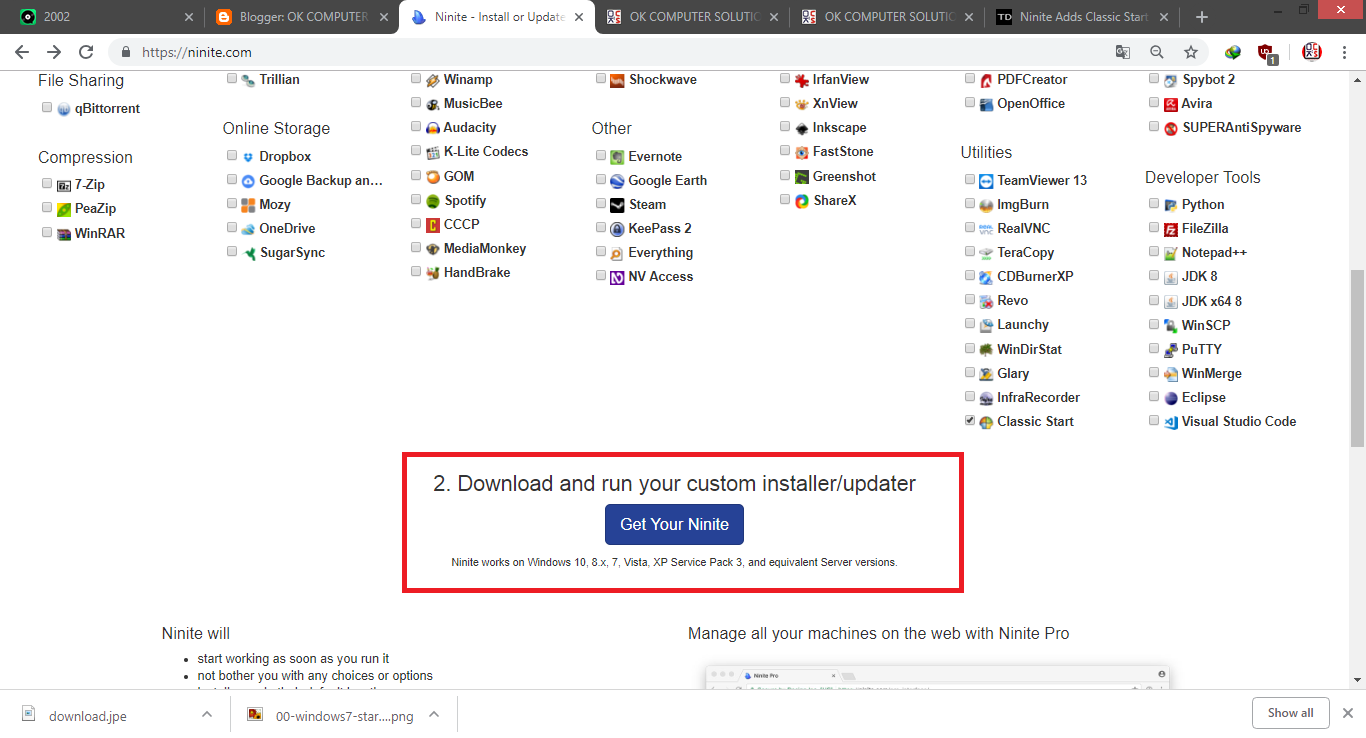1366x738 pixels.
Task: Select the Everything checkbox
Action: [601, 252]
